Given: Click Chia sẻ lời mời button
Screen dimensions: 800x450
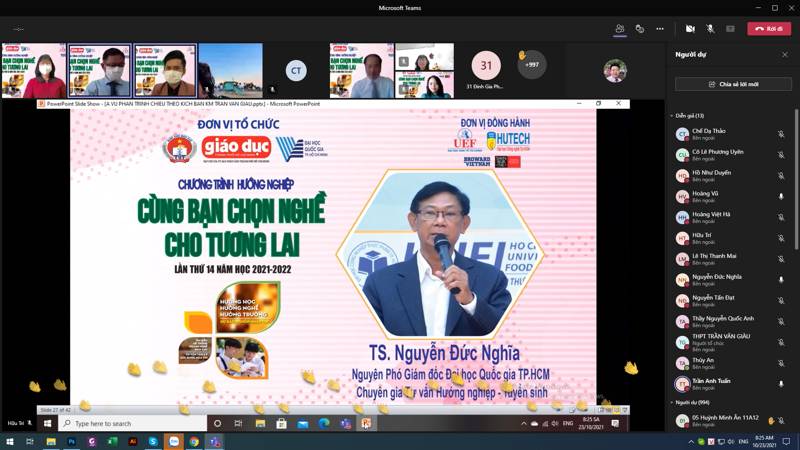Looking at the screenshot, I should [x=732, y=85].
